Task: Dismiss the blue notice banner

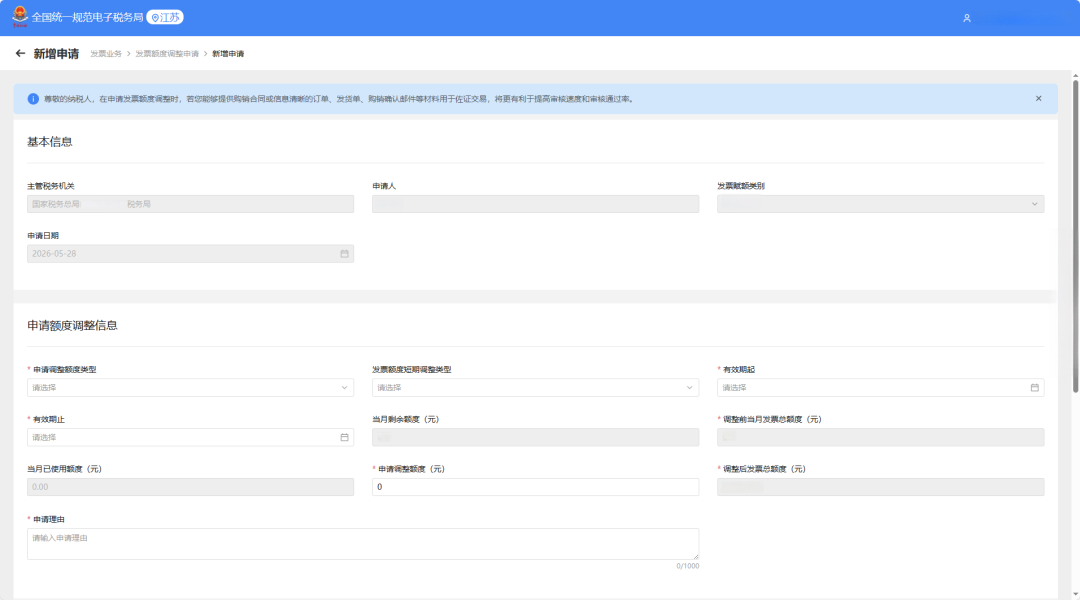Action: pos(1038,99)
